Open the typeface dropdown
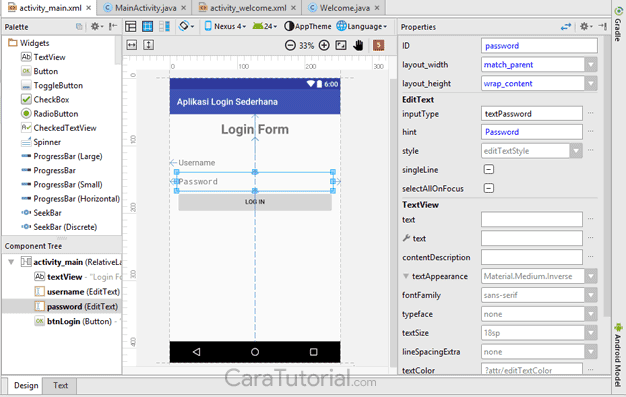The width and height of the screenshot is (626, 397). click(x=591, y=314)
